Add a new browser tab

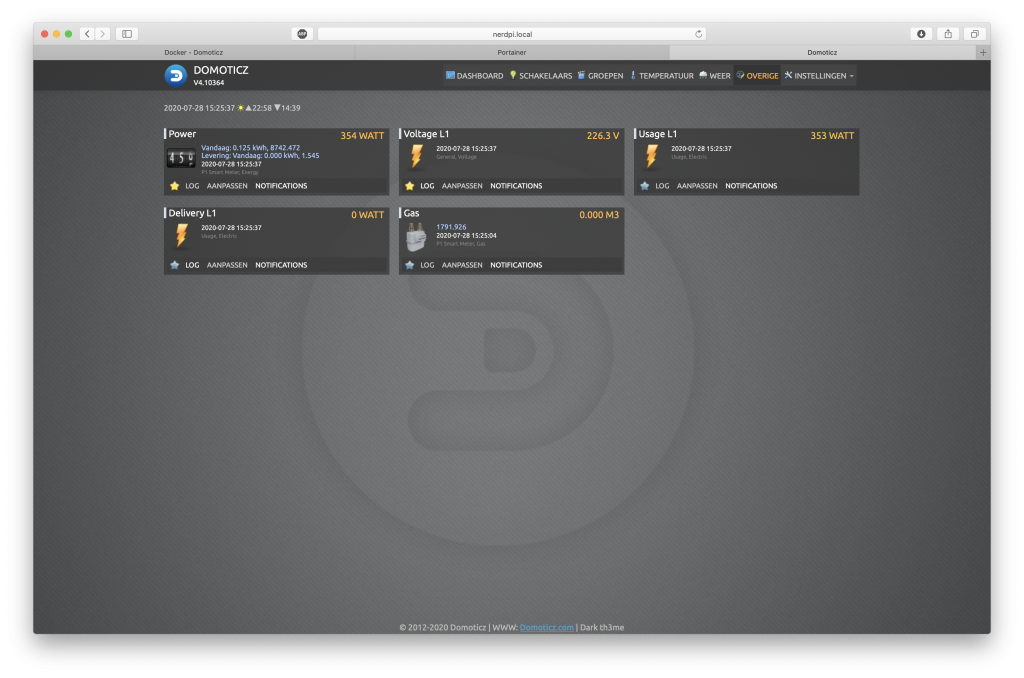pos(983,52)
